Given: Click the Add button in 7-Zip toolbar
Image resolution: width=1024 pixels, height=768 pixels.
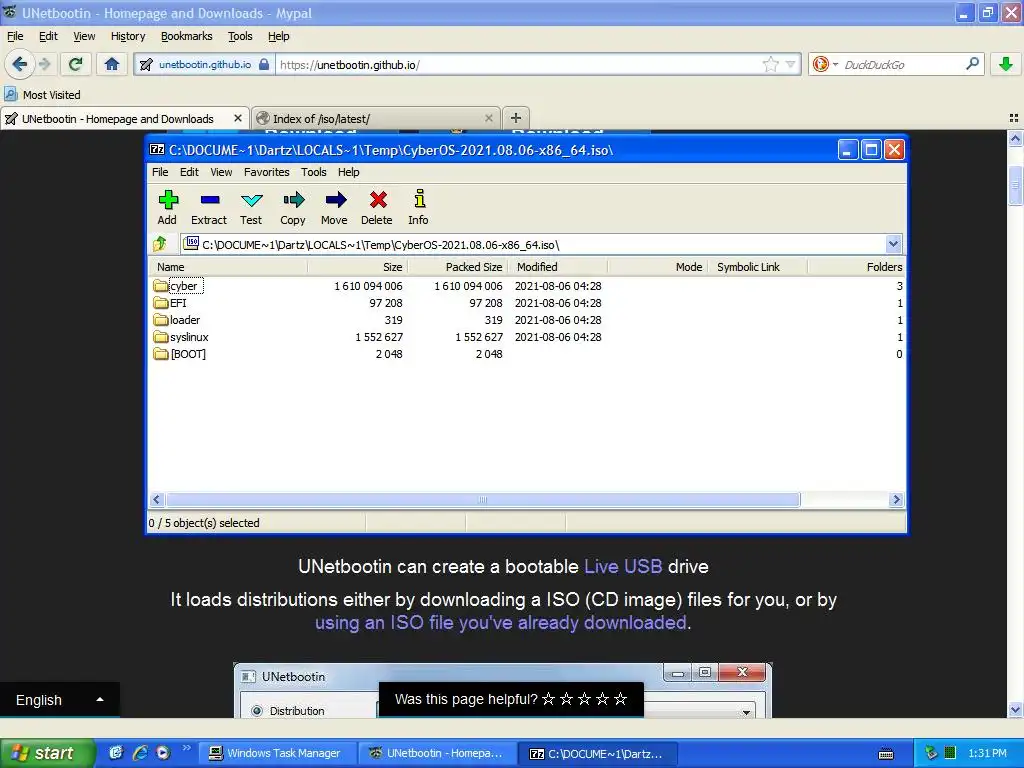Looking at the screenshot, I should coord(168,208).
